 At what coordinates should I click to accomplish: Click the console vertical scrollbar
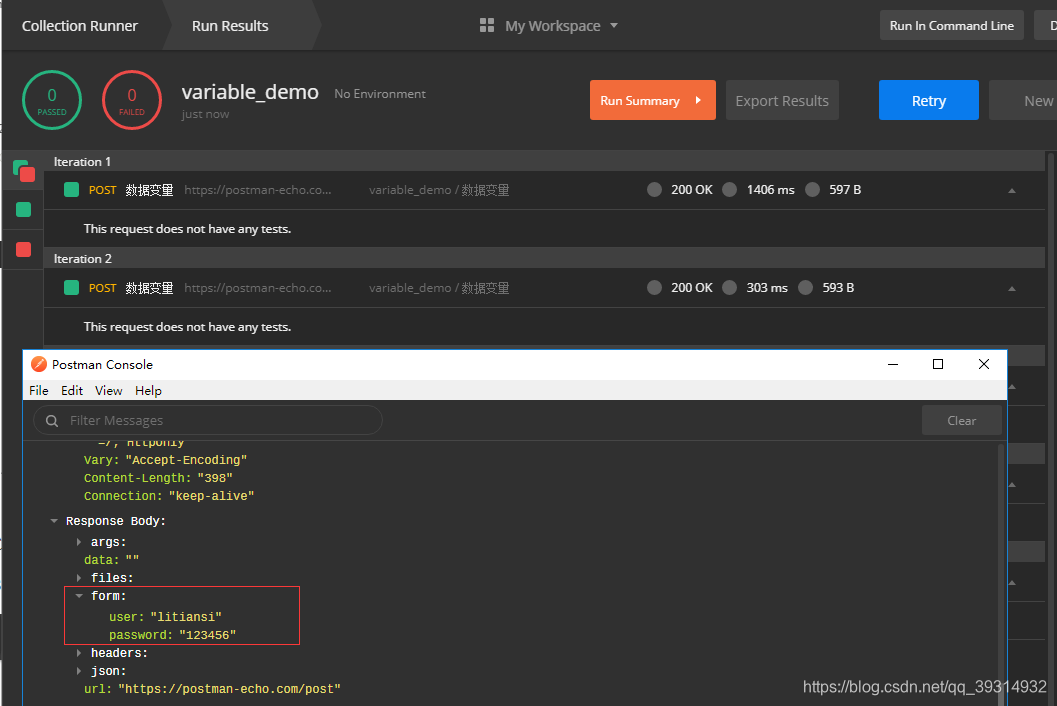pos(1002,573)
